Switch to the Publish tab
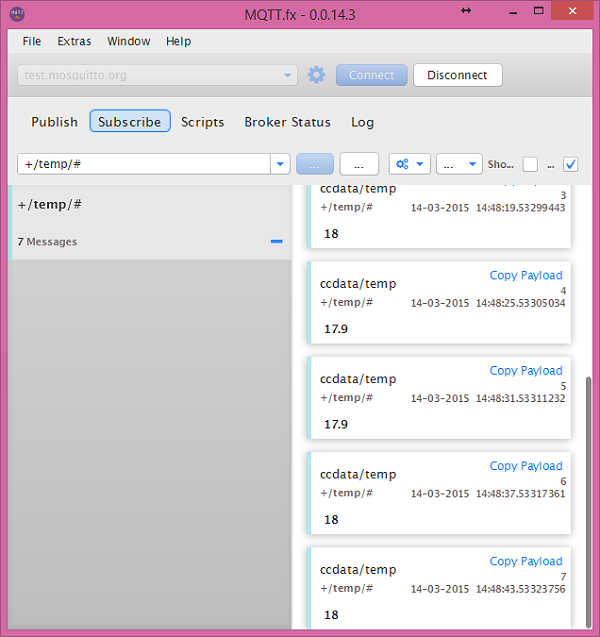The width and height of the screenshot is (600, 637). click(x=54, y=122)
